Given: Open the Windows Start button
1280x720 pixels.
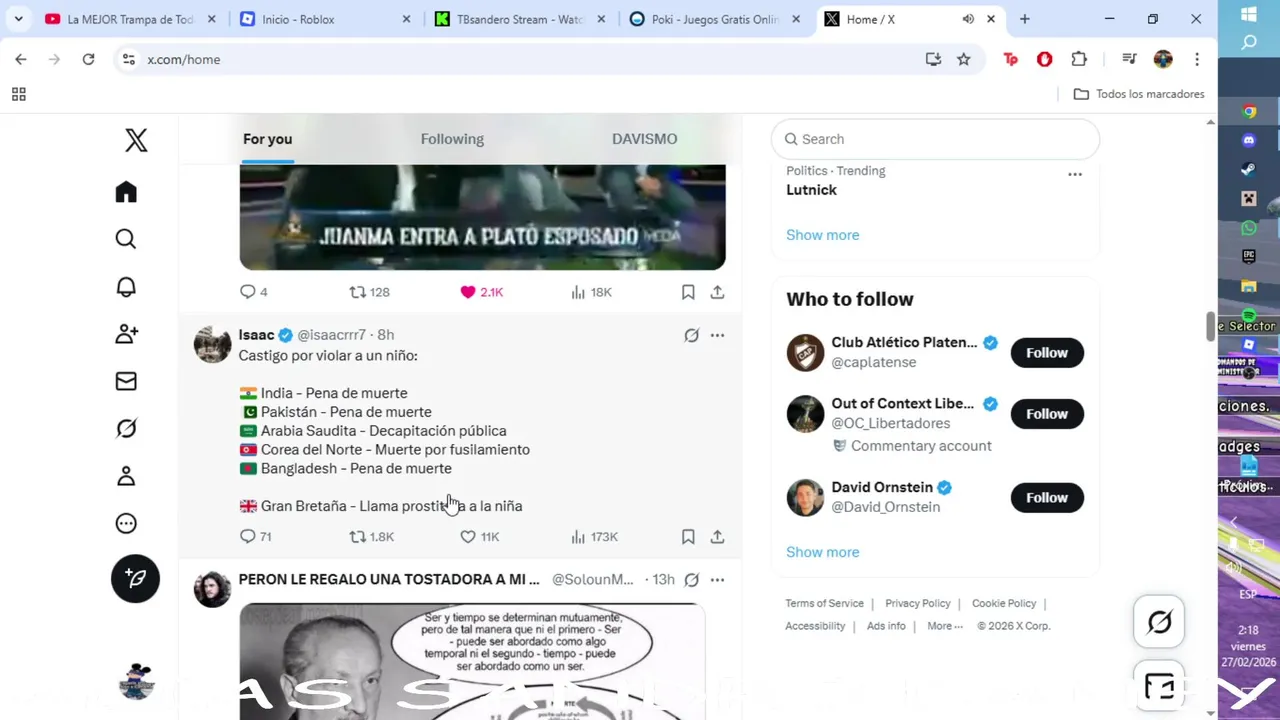Looking at the screenshot, I should 1249,14.
